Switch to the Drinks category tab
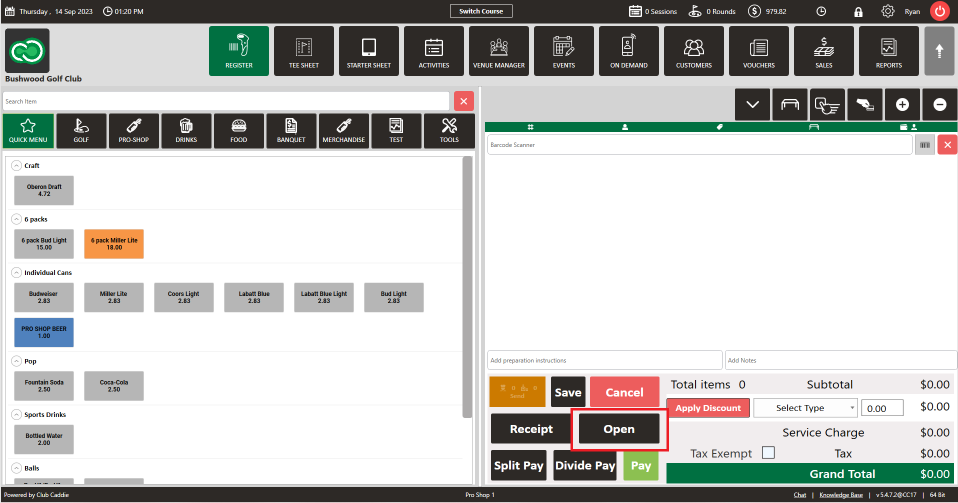The width and height of the screenshot is (958, 503). (186, 130)
